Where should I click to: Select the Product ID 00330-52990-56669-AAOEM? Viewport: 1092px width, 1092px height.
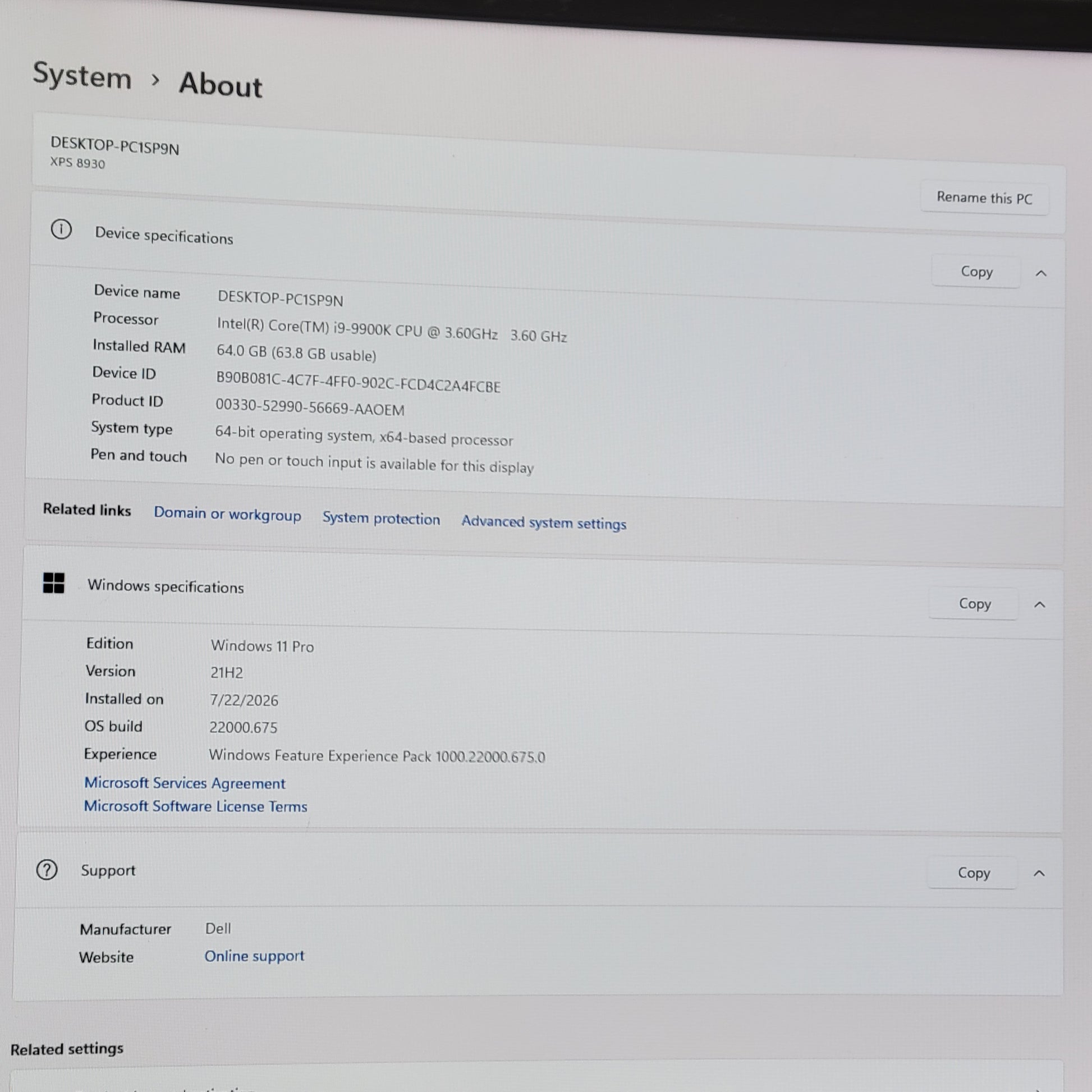click(x=310, y=407)
